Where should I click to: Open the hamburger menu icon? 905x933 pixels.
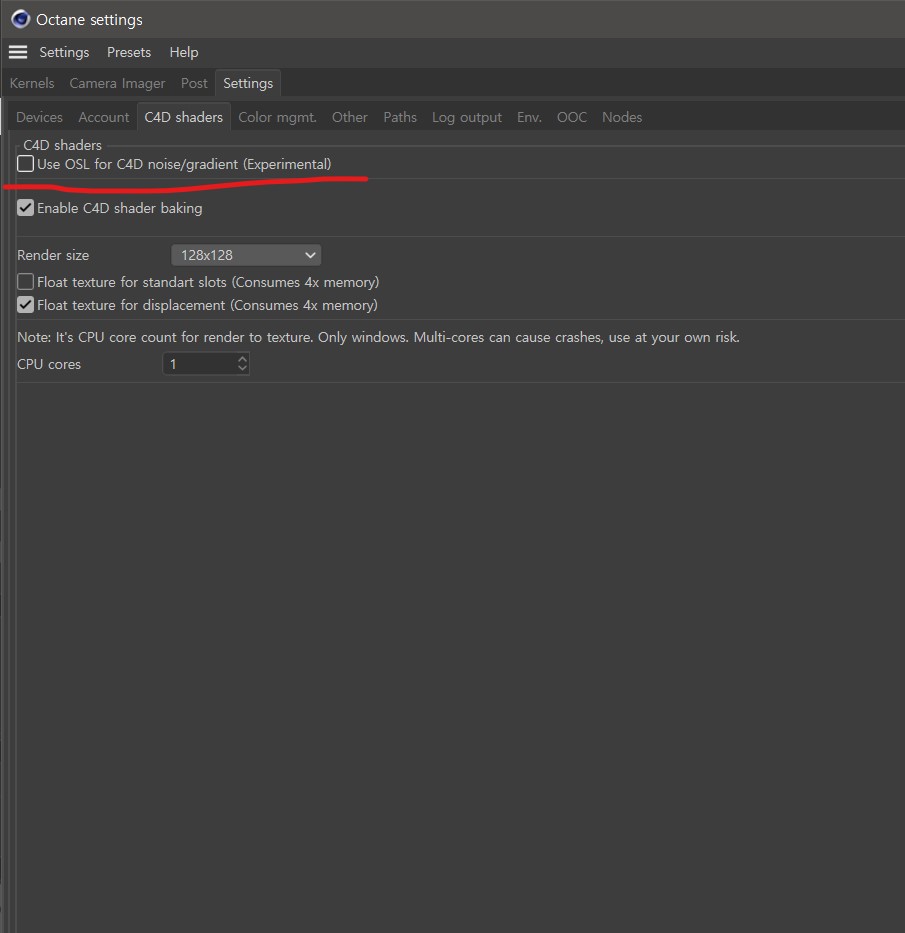tap(18, 52)
